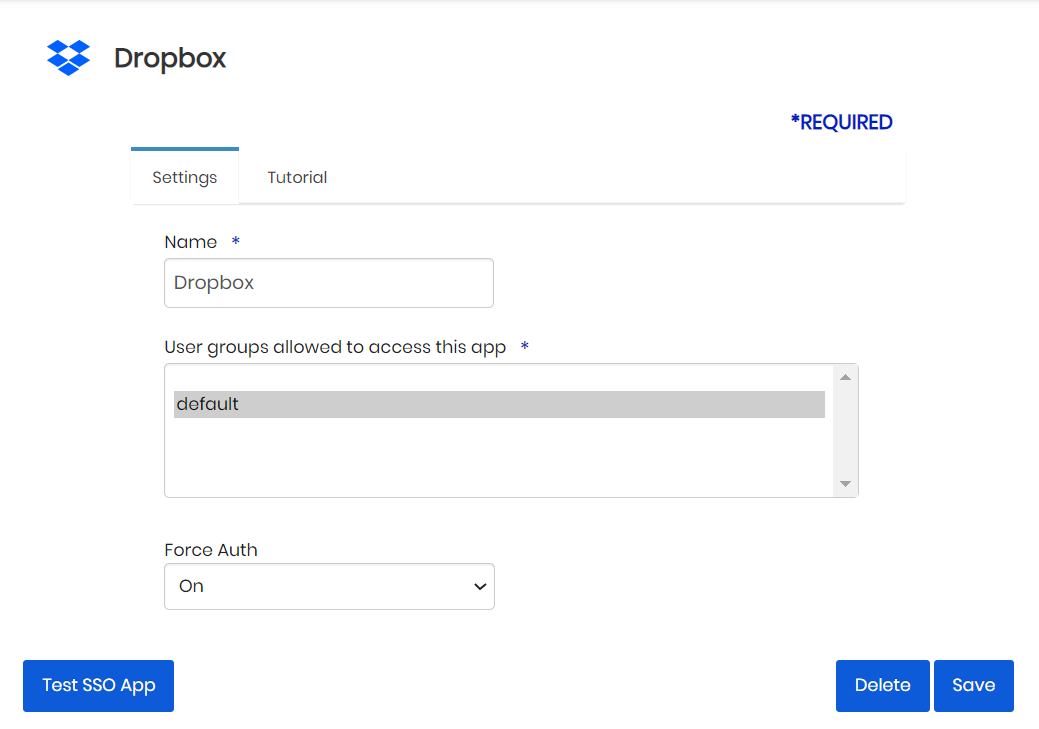Click the user groups list down arrow
This screenshot has height=729, width=1039.
click(x=845, y=484)
